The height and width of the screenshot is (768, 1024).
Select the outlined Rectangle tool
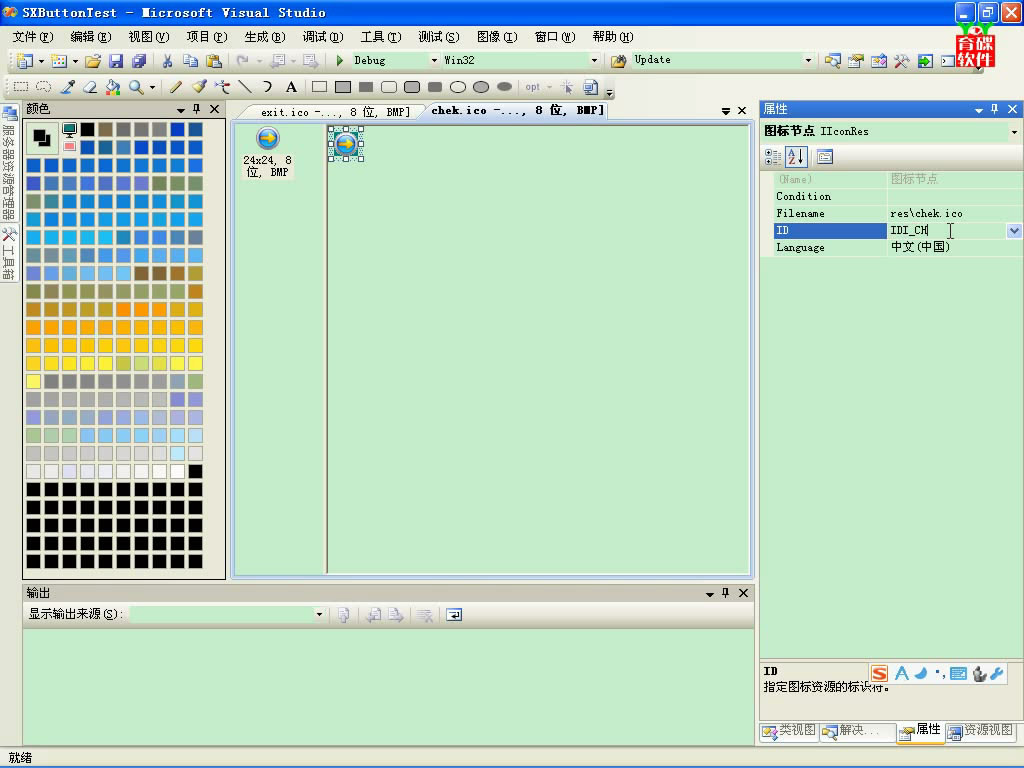(319, 87)
